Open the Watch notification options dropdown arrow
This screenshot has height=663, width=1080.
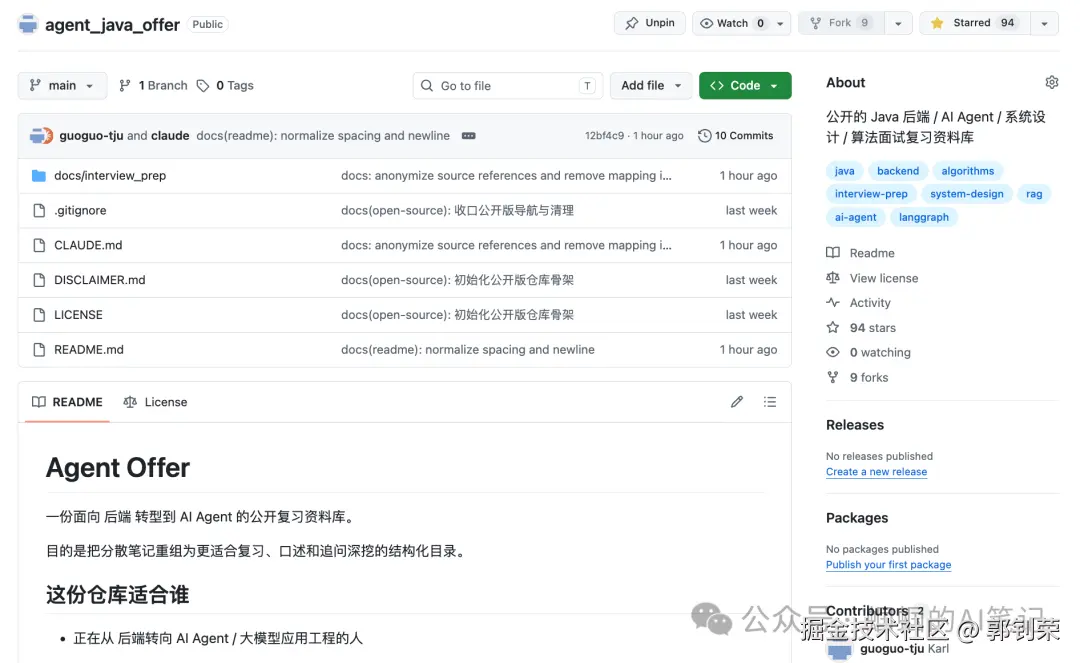pos(780,23)
